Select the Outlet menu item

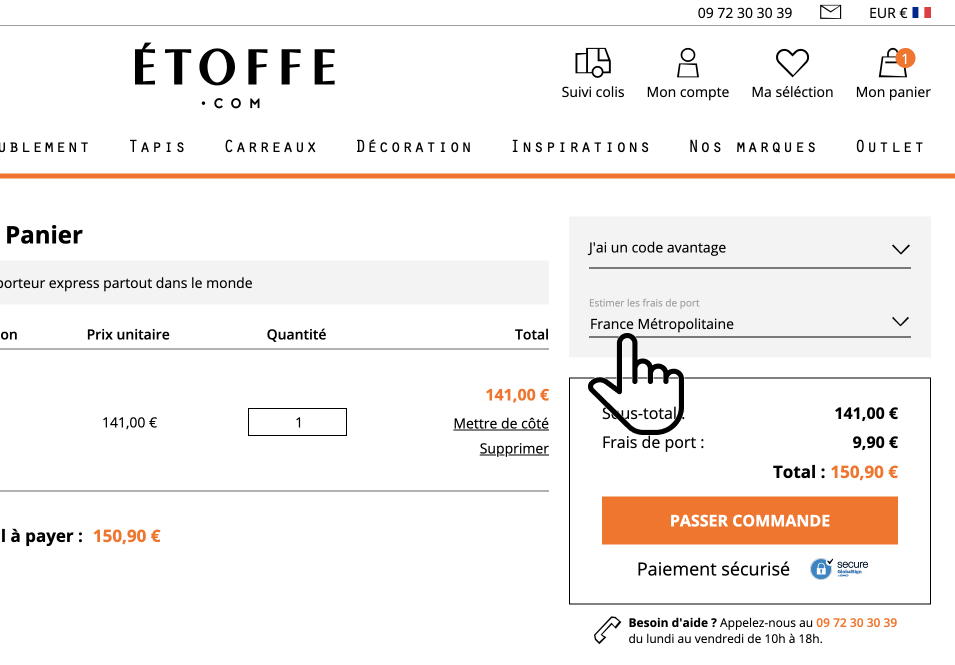[890, 147]
